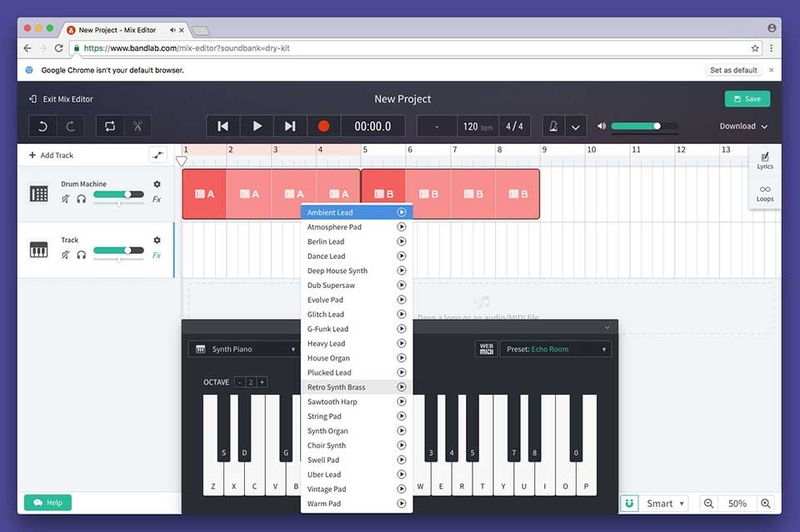Viewport: 800px width, 532px height.
Task: Click the key signature dash field
Action: pos(437,126)
